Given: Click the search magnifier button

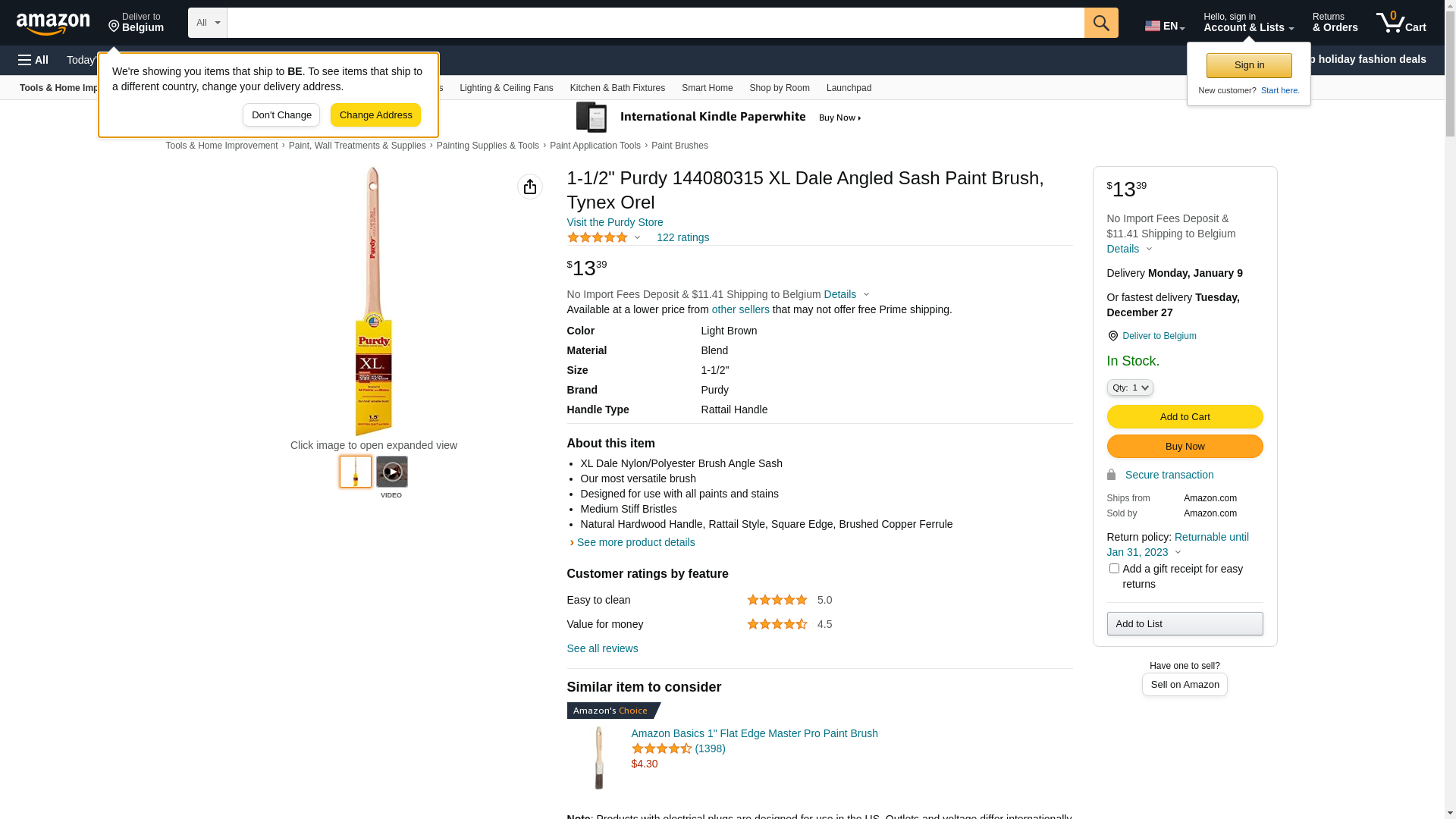Looking at the screenshot, I should 1101,23.
